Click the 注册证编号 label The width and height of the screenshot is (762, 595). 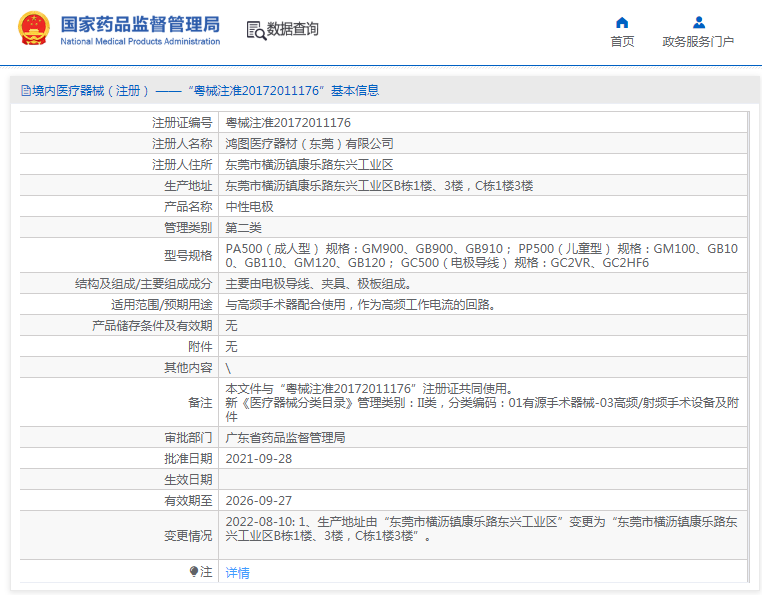pyautogui.click(x=182, y=122)
